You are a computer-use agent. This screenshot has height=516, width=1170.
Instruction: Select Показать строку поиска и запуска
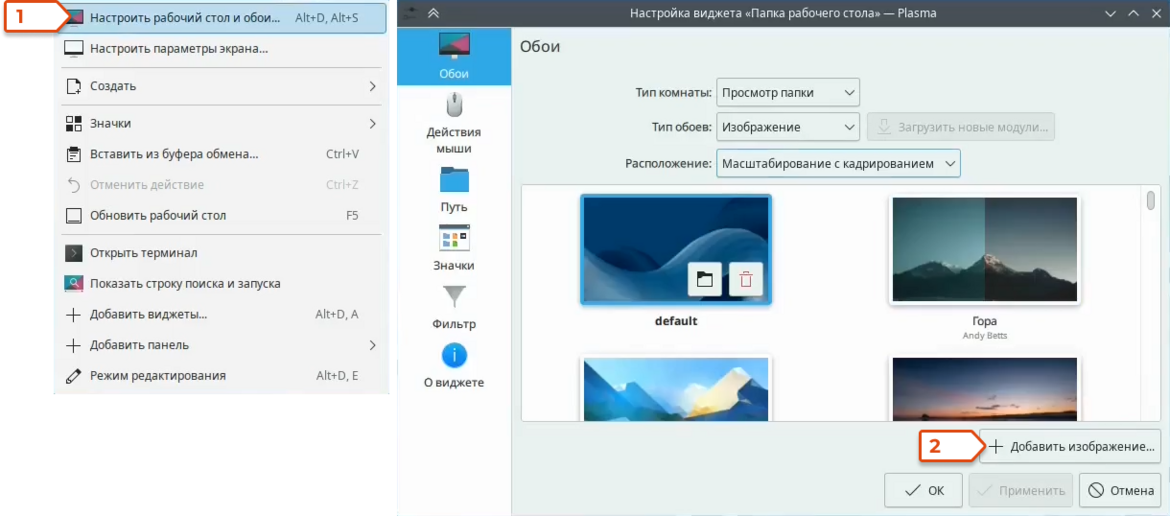(x=222, y=283)
